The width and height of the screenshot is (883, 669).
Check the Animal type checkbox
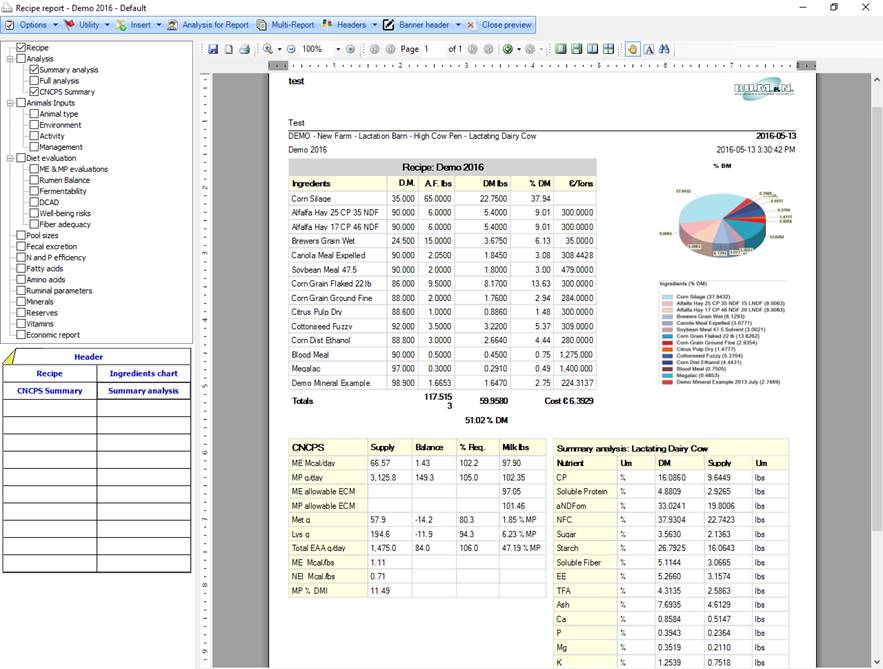(x=34, y=113)
